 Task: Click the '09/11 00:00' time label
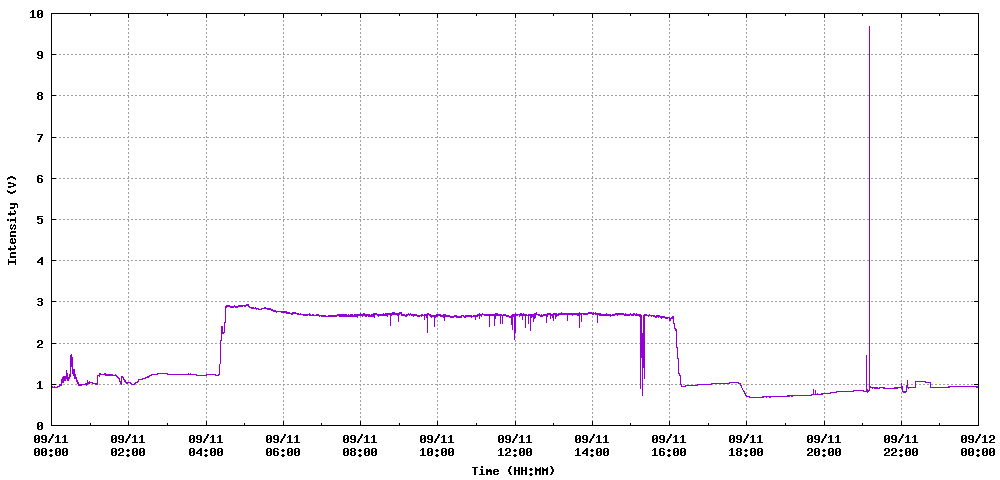[51, 446]
